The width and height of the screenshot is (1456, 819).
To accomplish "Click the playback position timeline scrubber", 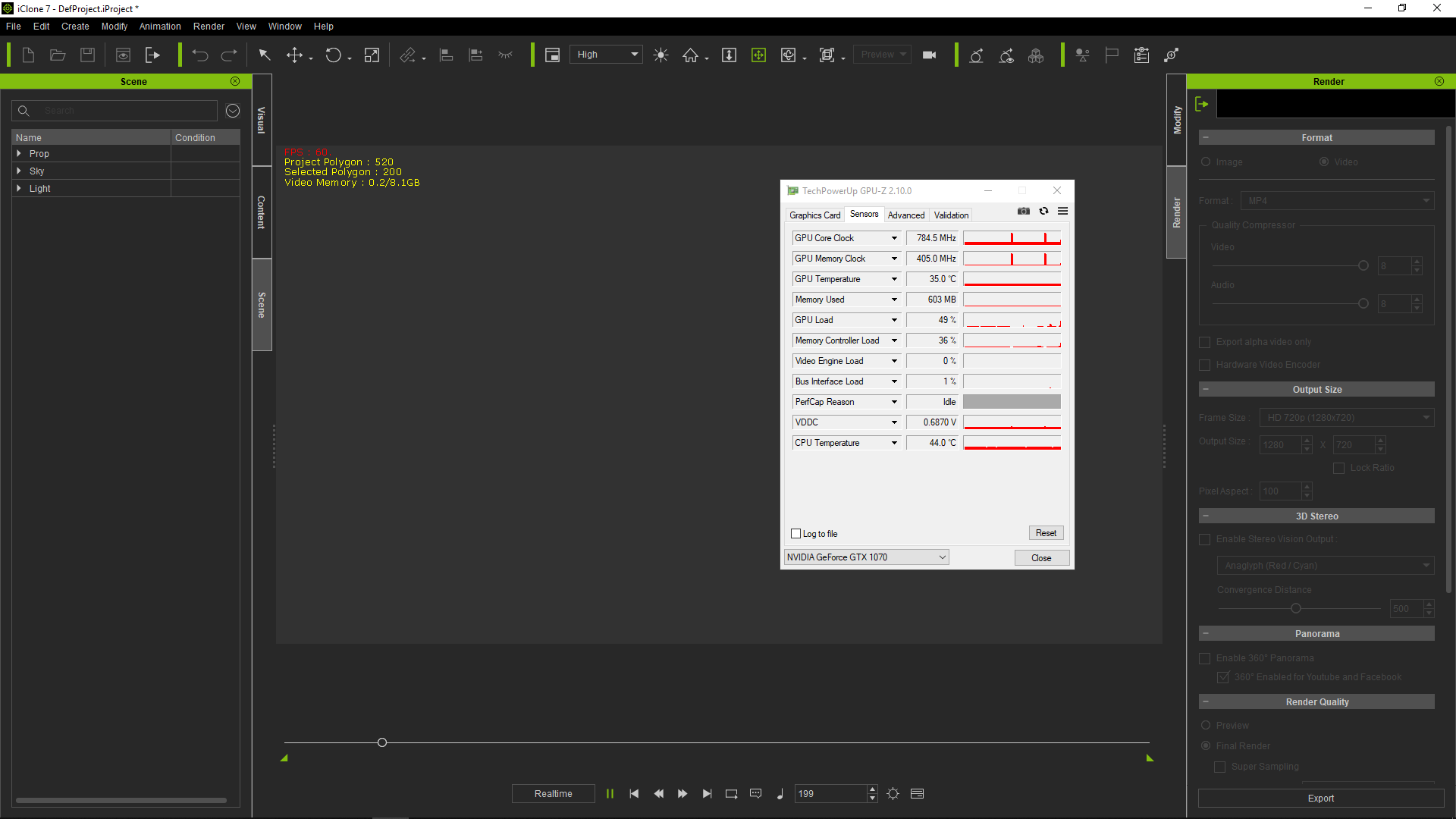I will click(382, 742).
